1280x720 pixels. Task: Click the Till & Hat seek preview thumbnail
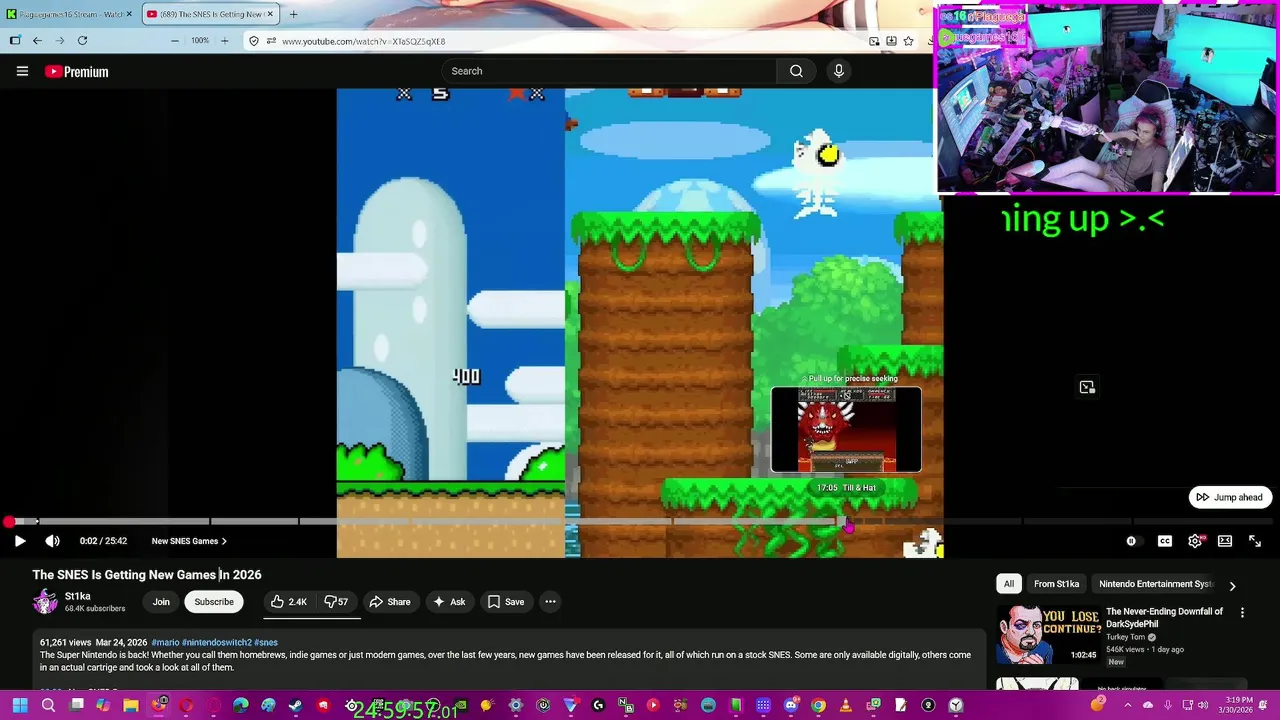846,430
